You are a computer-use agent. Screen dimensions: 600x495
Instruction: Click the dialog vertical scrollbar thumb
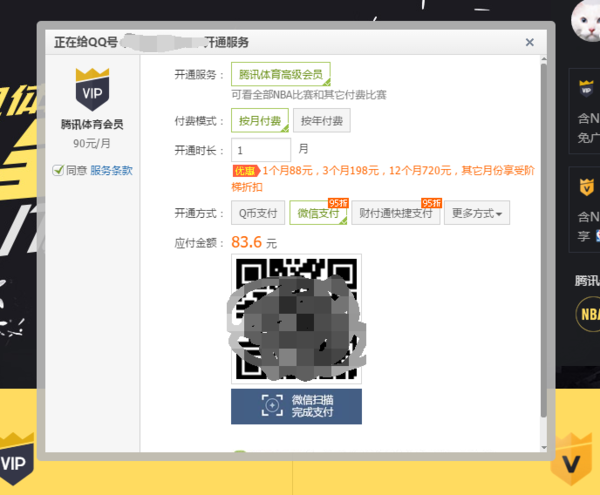tap(544, 241)
